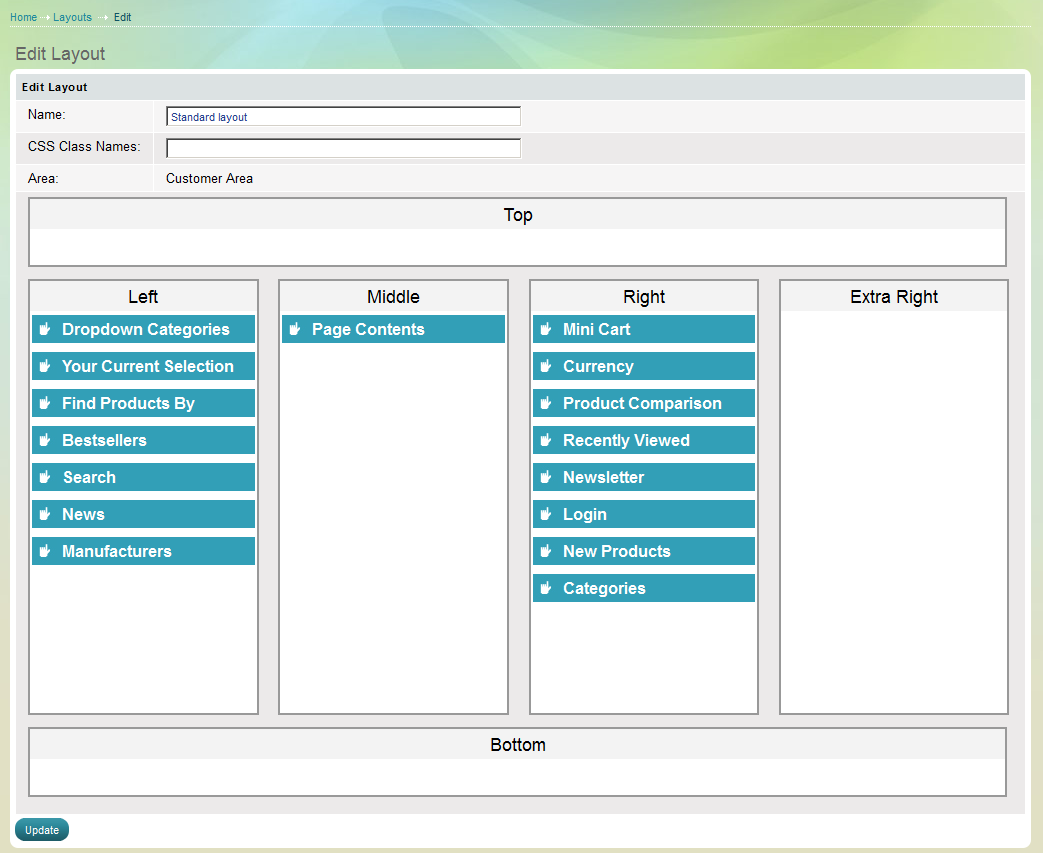This screenshot has width=1043, height=853.
Task: Focus the layout Name text field
Action: click(343, 117)
